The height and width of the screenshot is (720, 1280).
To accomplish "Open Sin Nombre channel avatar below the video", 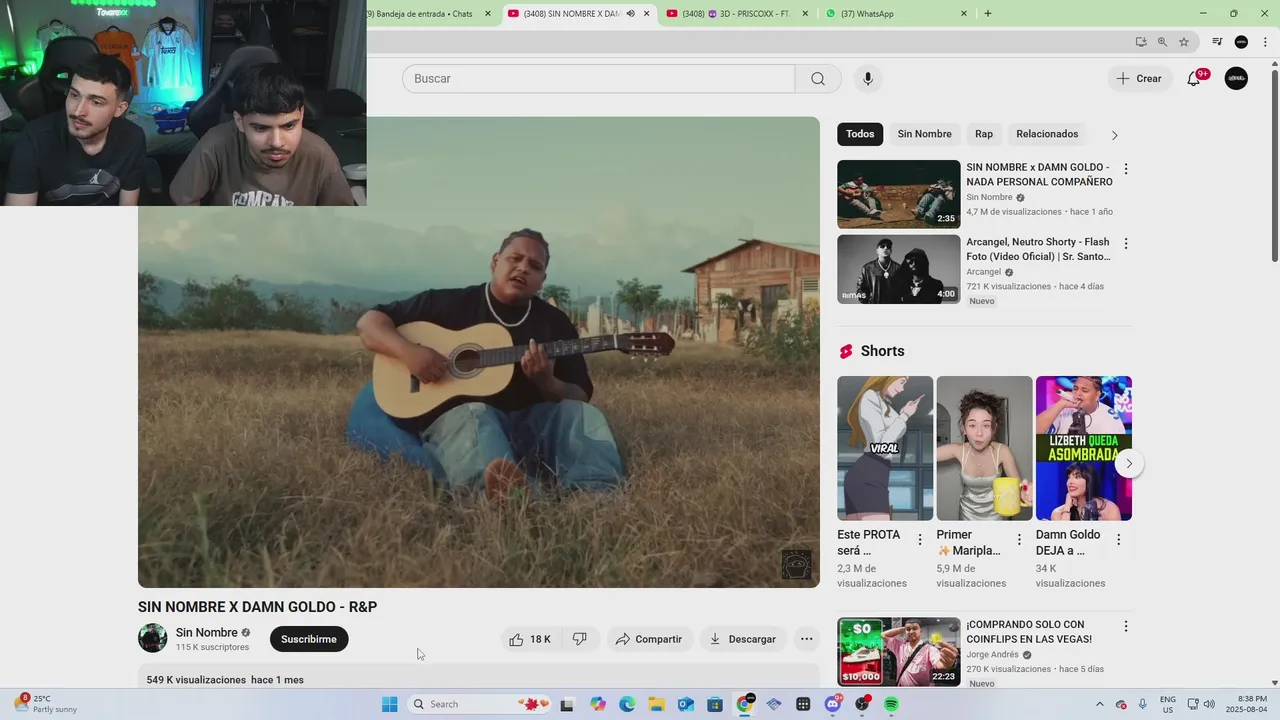I will (x=153, y=638).
